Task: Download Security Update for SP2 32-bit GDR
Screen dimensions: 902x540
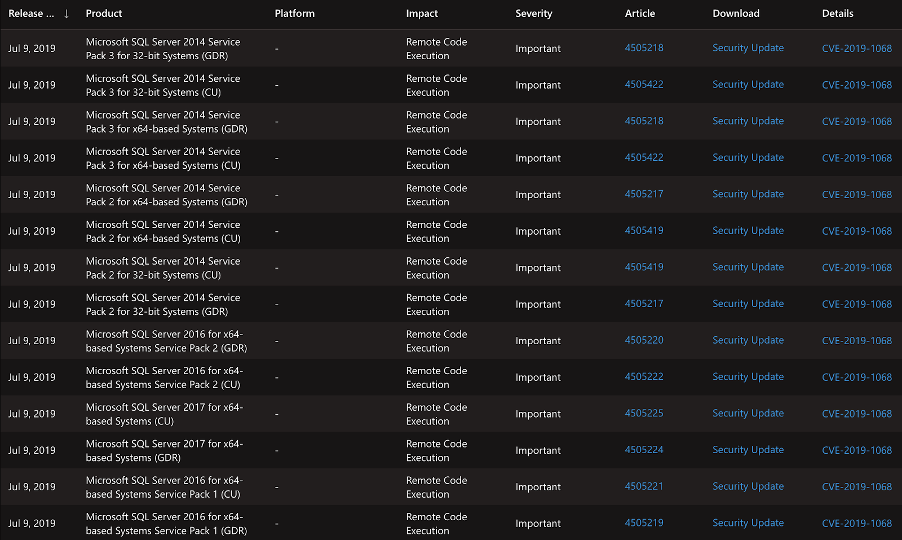Action: 748,304
